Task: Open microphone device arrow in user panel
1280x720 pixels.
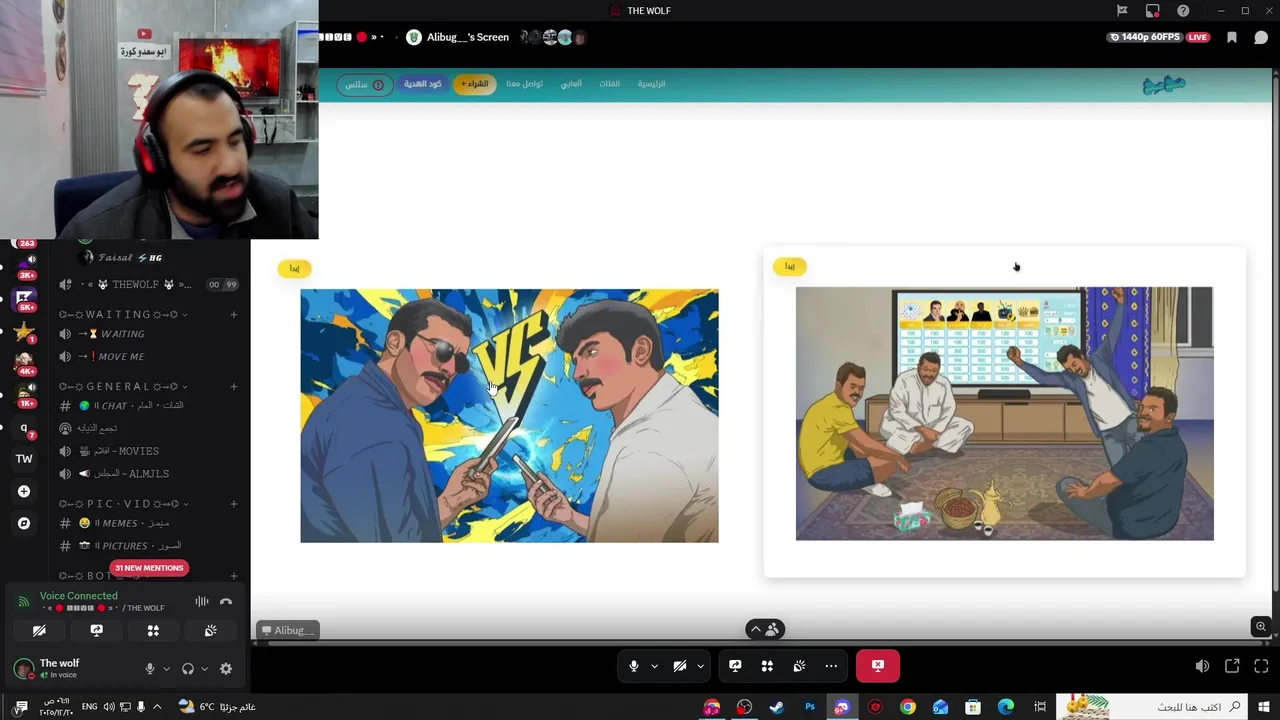Action: tap(166, 669)
